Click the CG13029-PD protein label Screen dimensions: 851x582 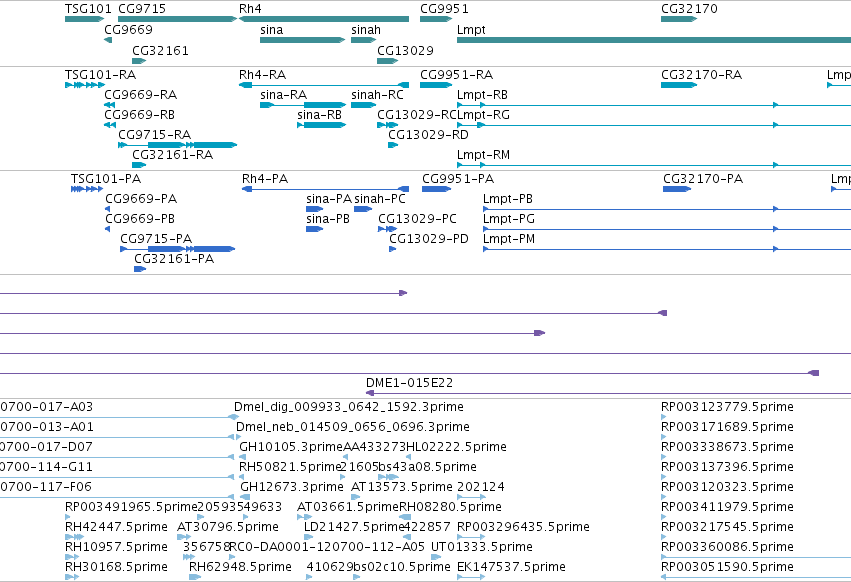[x=429, y=239]
